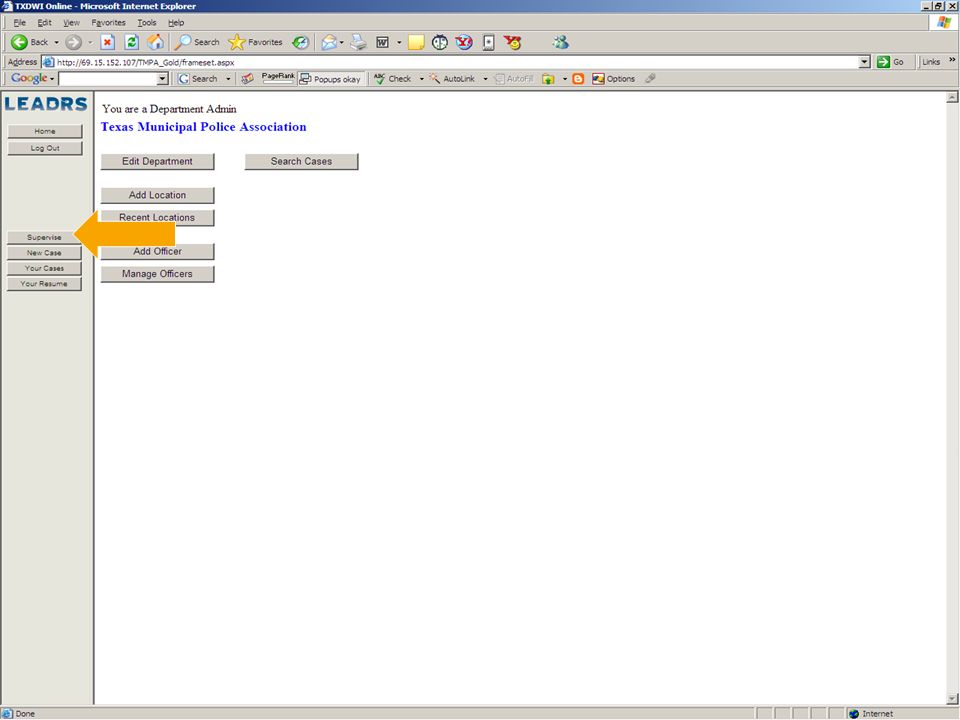Open Your Resume in sidebar

tap(44, 284)
